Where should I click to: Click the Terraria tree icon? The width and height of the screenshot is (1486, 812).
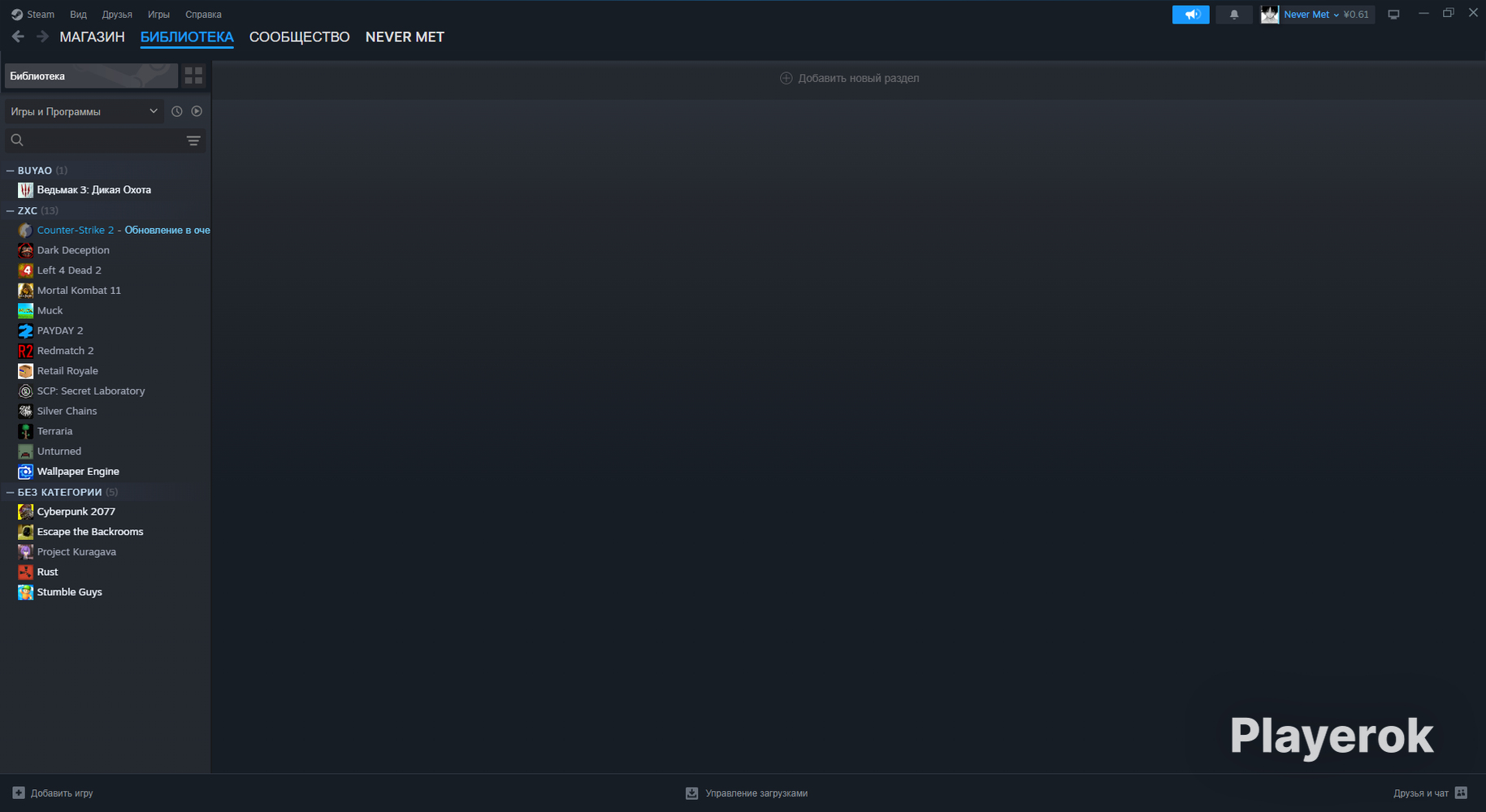pyautogui.click(x=25, y=431)
